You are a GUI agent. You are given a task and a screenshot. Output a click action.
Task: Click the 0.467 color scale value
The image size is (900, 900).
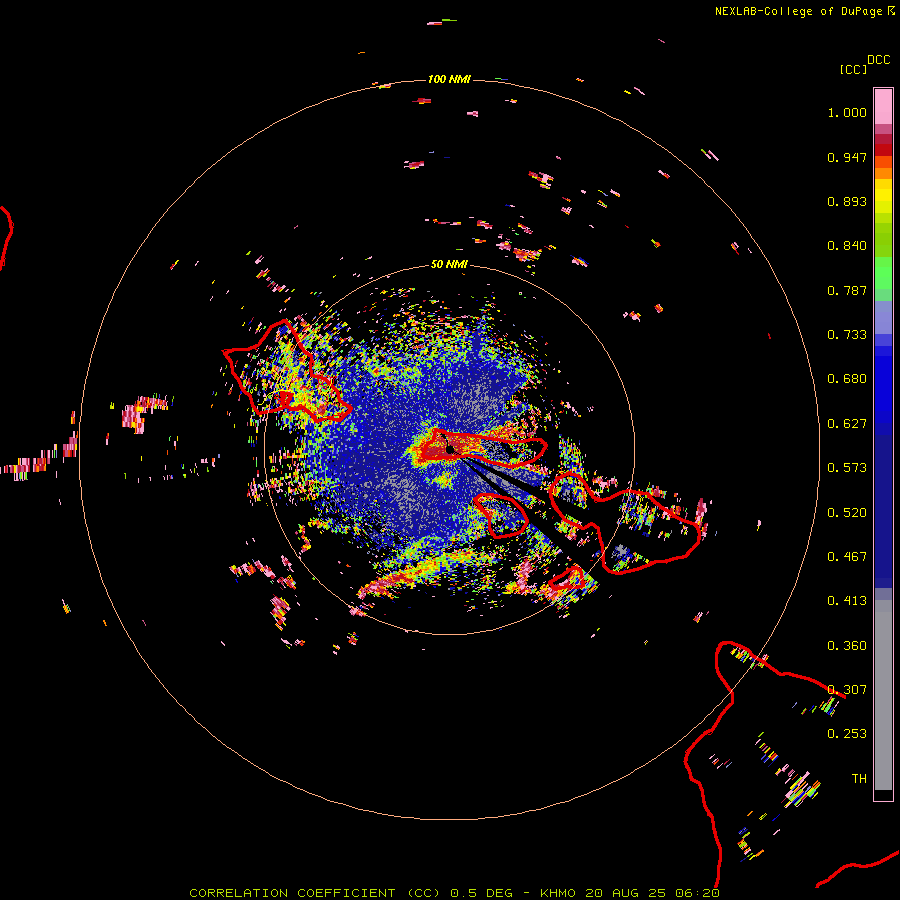pos(847,557)
